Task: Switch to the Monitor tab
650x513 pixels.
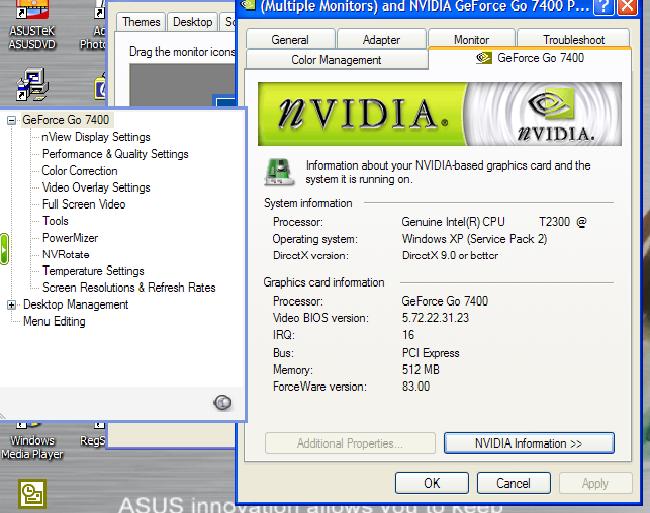Action: 472,40
